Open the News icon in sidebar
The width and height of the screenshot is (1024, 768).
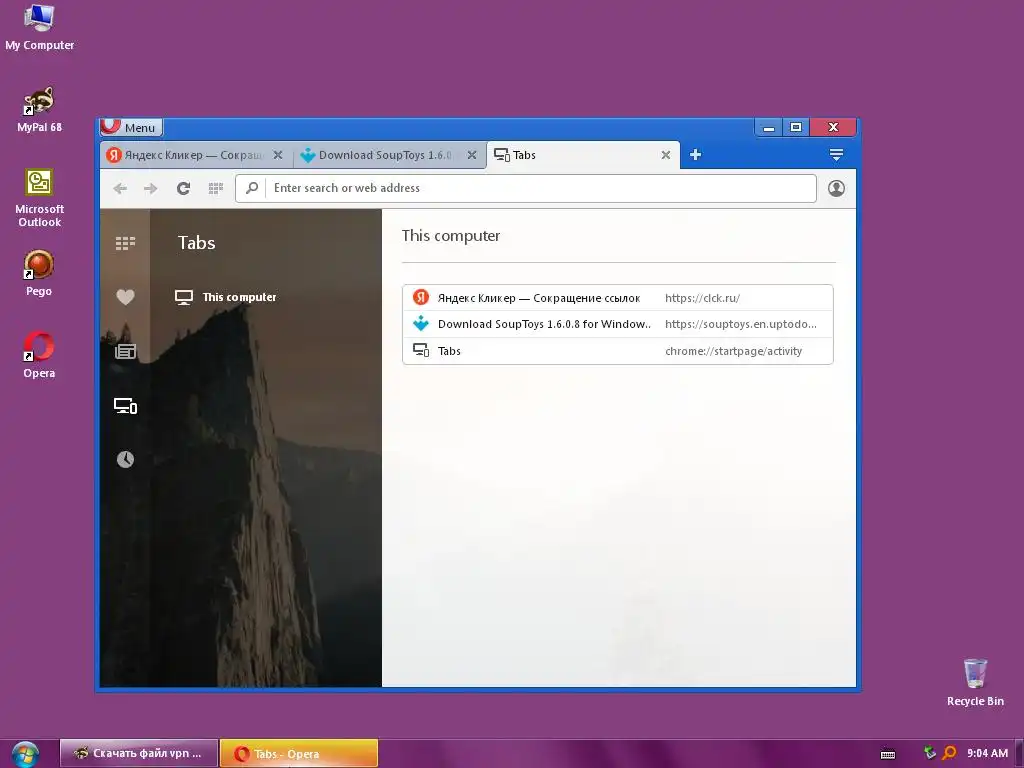[125, 351]
